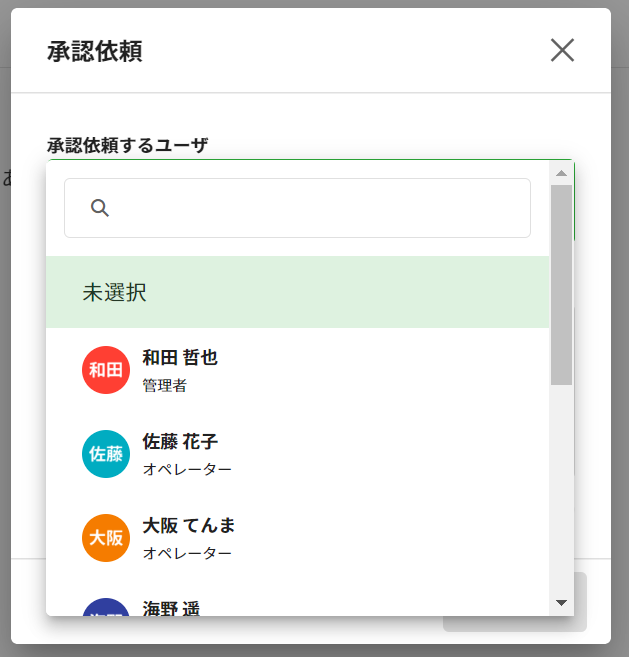Click the 管理者 role label under 和田
The height and width of the screenshot is (657, 629).
coord(164,385)
